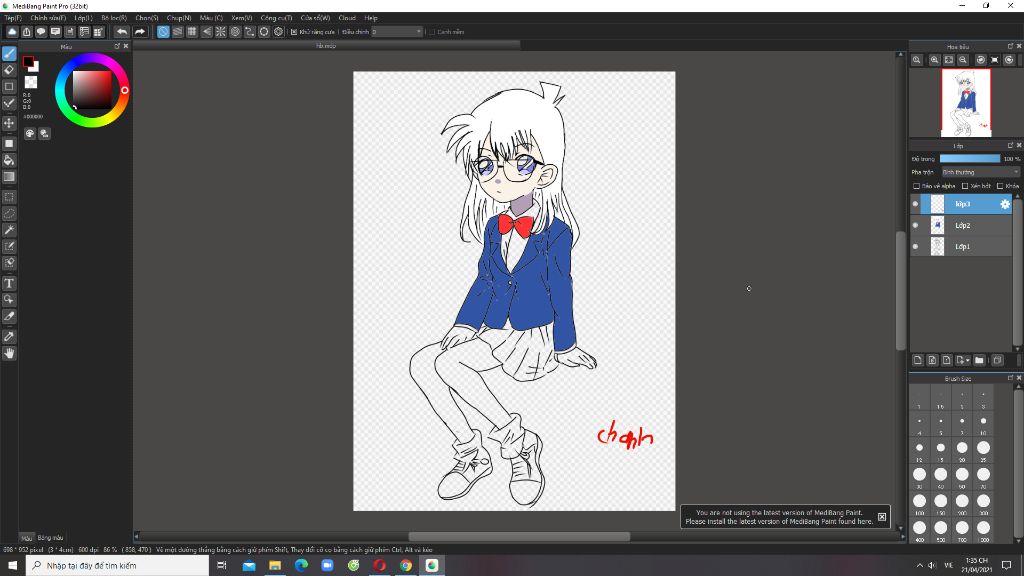Select the Select Pen tool
This screenshot has width=1024, height=576.
tap(9, 246)
